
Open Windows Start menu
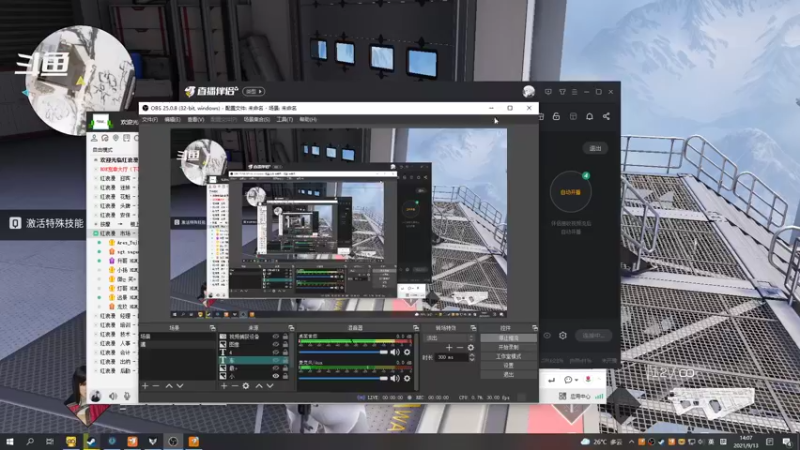coord(9,442)
